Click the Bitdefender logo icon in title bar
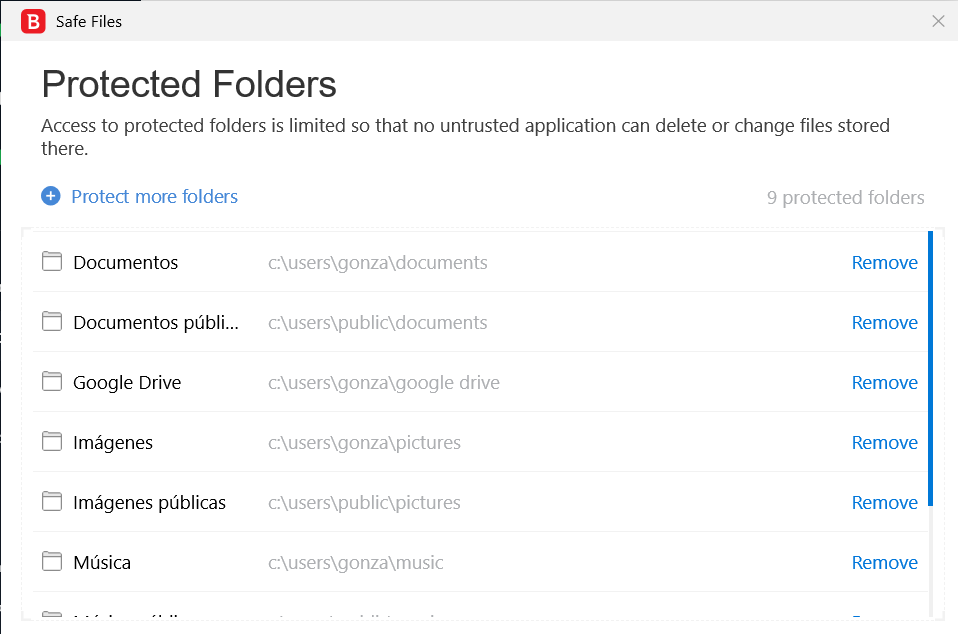 coord(33,21)
